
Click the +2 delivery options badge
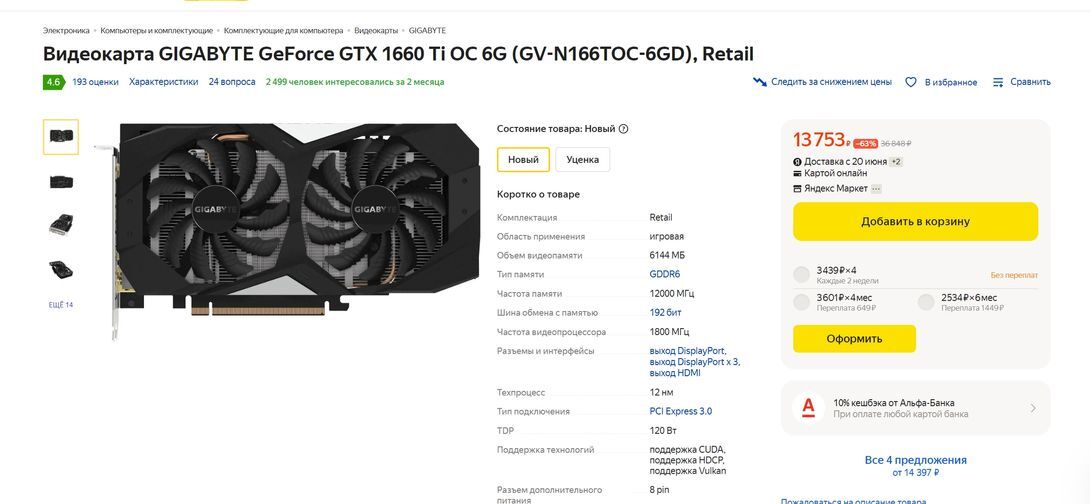896,162
